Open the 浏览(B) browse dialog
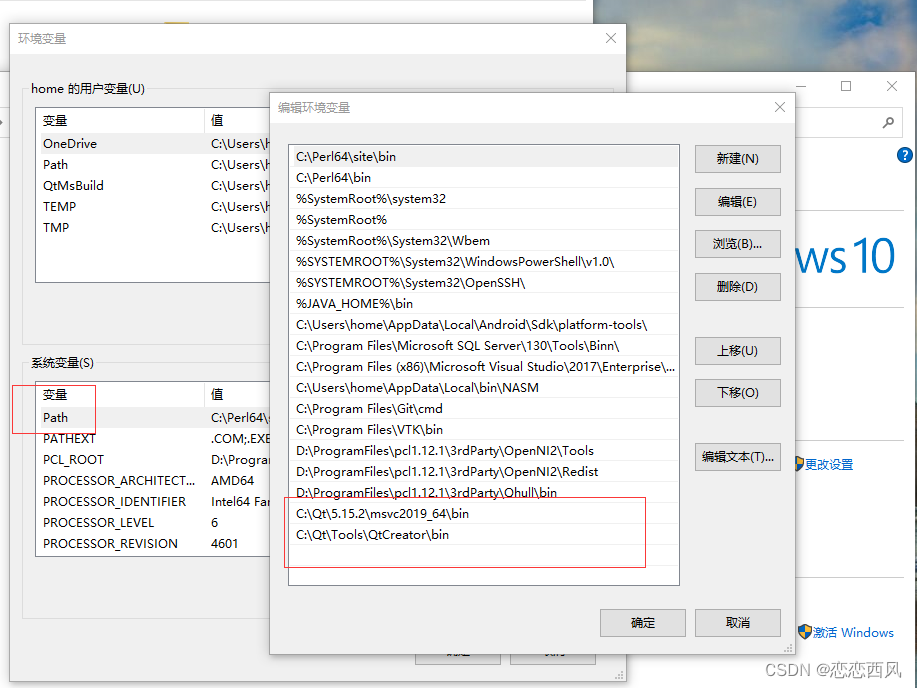The image size is (917, 688). click(x=737, y=244)
